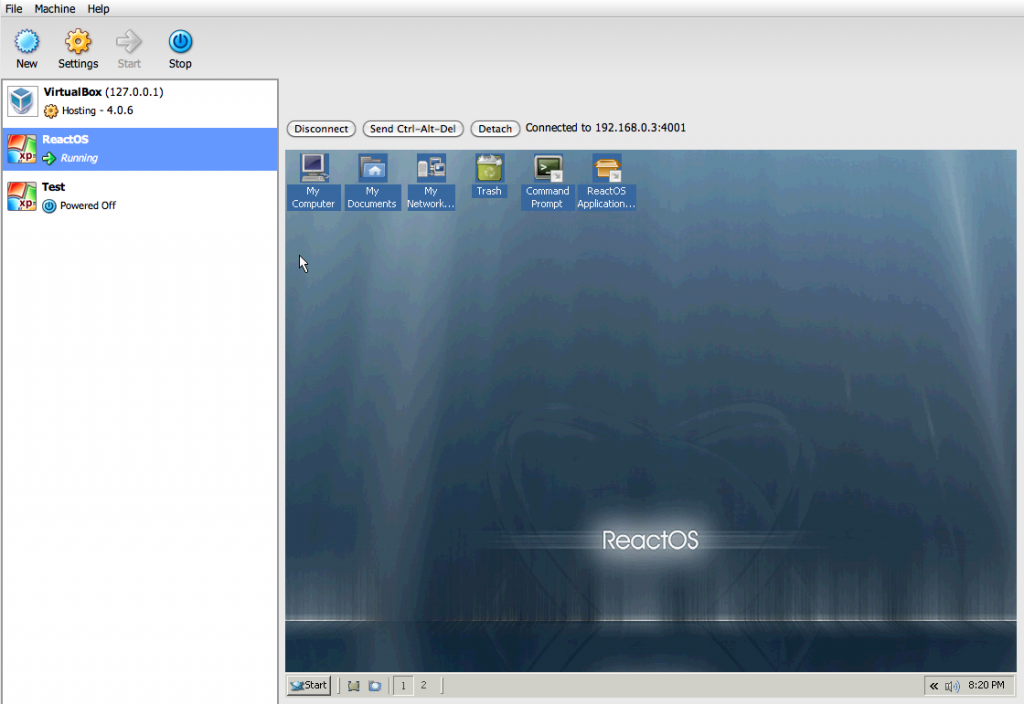This screenshot has width=1024, height=704.
Task: Launch Command Prompt desktop icon
Action: point(548,168)
